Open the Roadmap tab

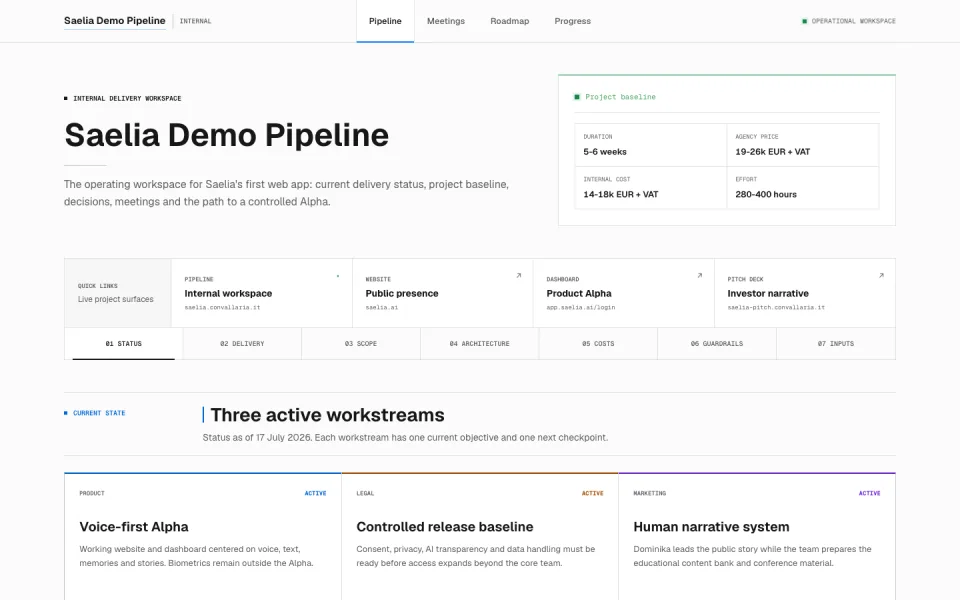click(x=509, y=21)
